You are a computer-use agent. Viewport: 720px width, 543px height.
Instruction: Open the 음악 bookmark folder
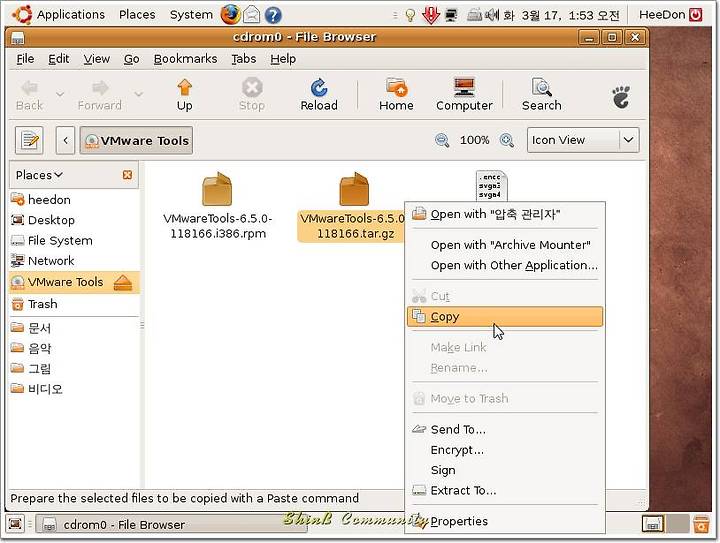(x=74, y=348)
